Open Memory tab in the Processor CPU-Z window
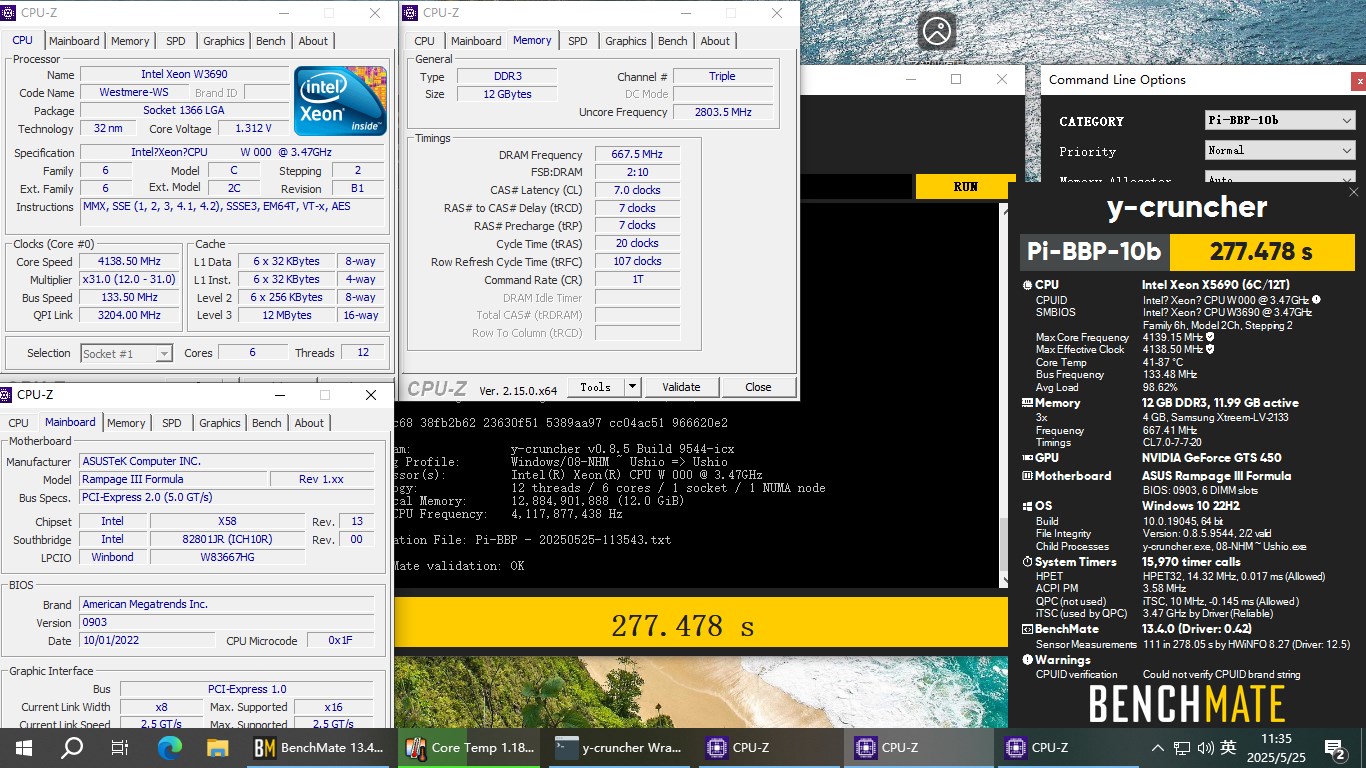Viewport: 1366px width, 768px height. coord(130,41)
